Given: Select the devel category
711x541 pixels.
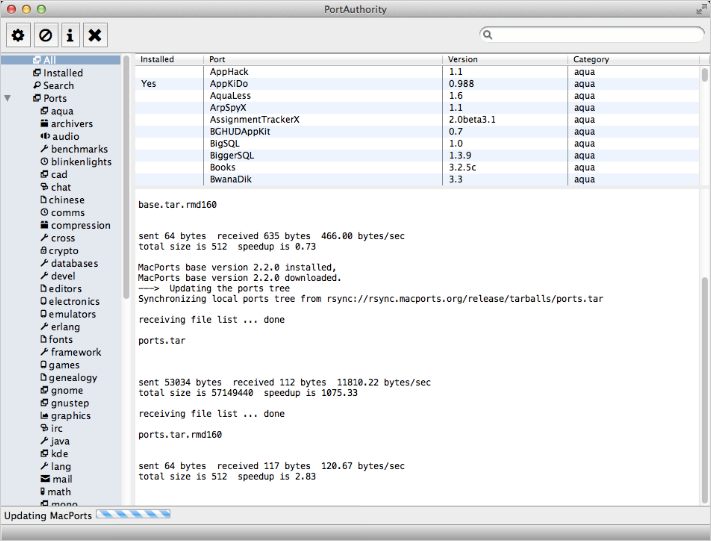Looking at the screenshot, I should click(x=58, y=276).
